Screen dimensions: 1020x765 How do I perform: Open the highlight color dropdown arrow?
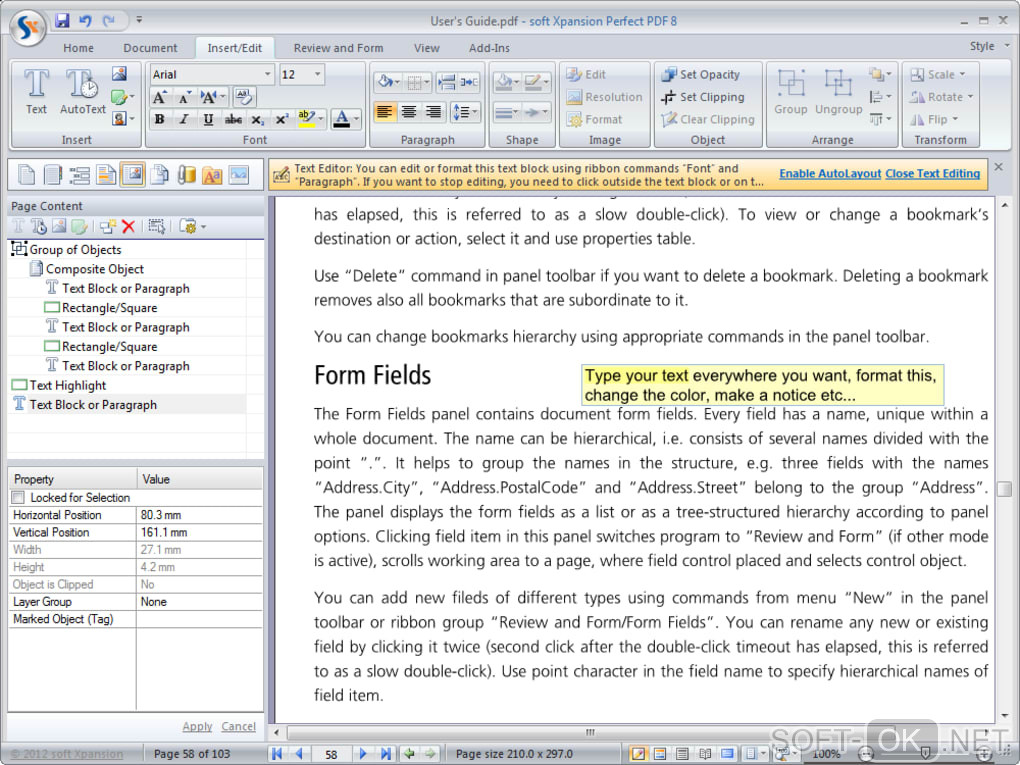pos(321,119)
